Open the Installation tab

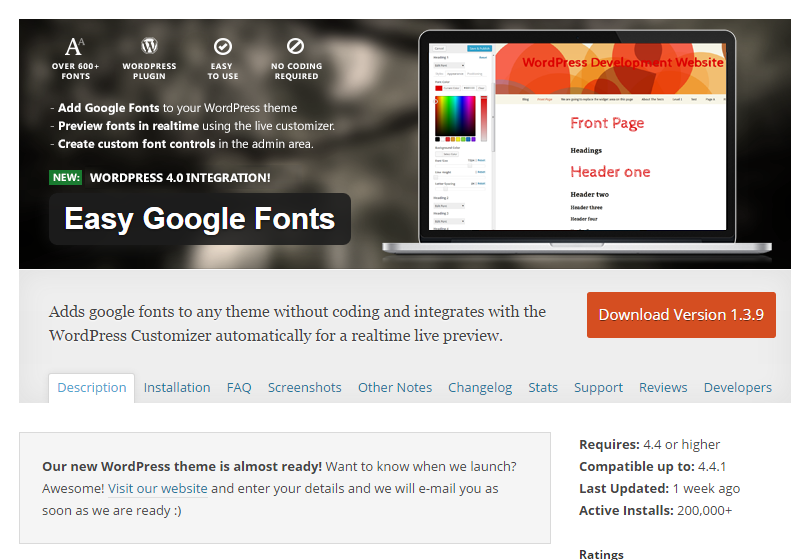pos(177,388)
